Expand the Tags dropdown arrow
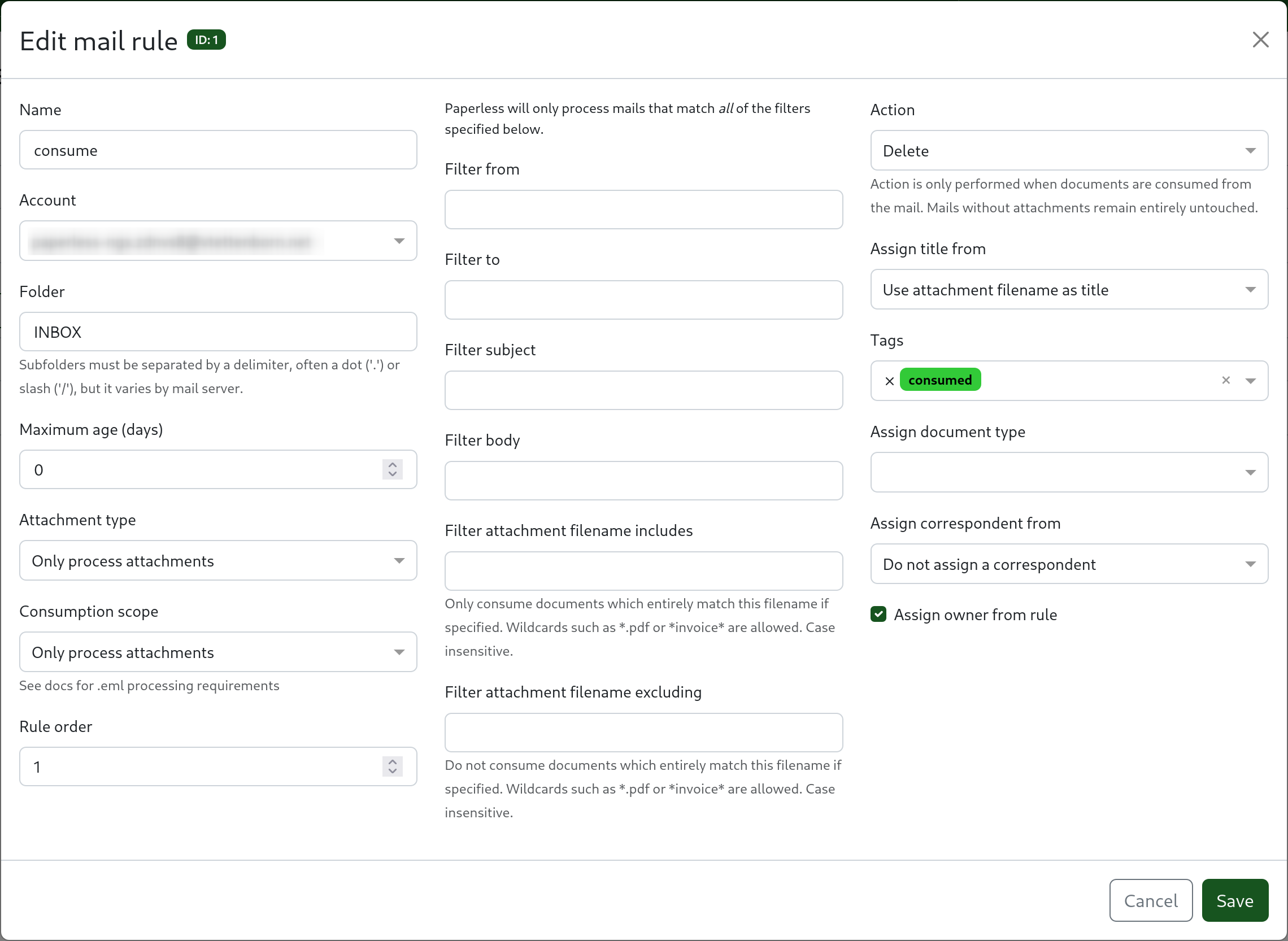Screen dimensions: 1288x941 pos(1250,381)
